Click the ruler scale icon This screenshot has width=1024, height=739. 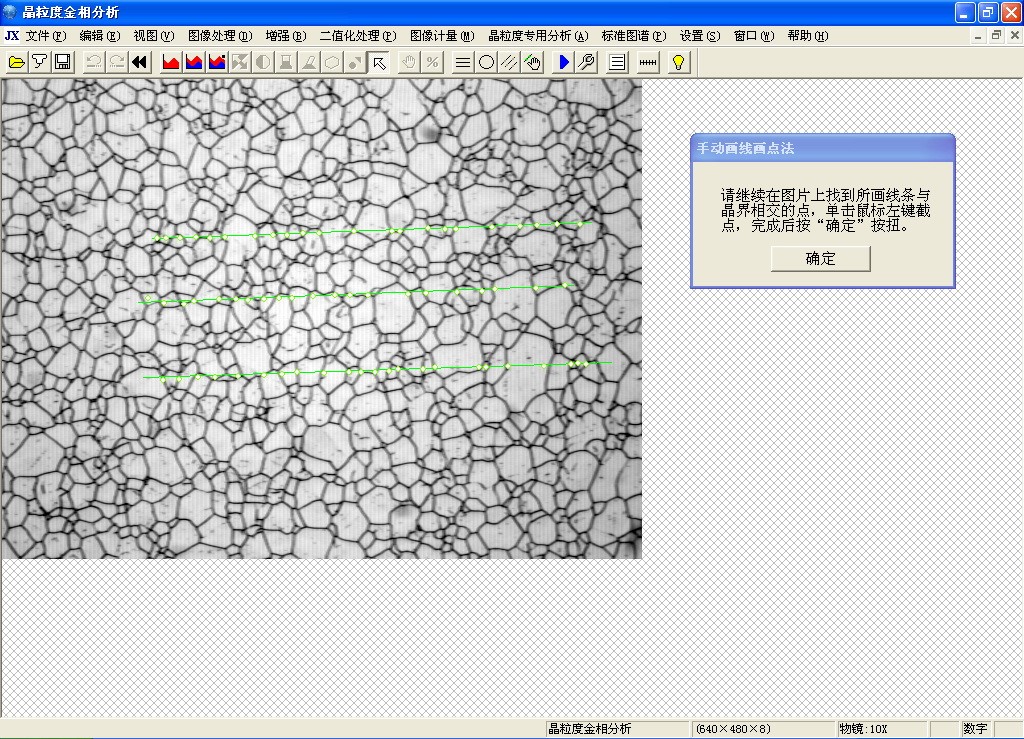(648, 62)
